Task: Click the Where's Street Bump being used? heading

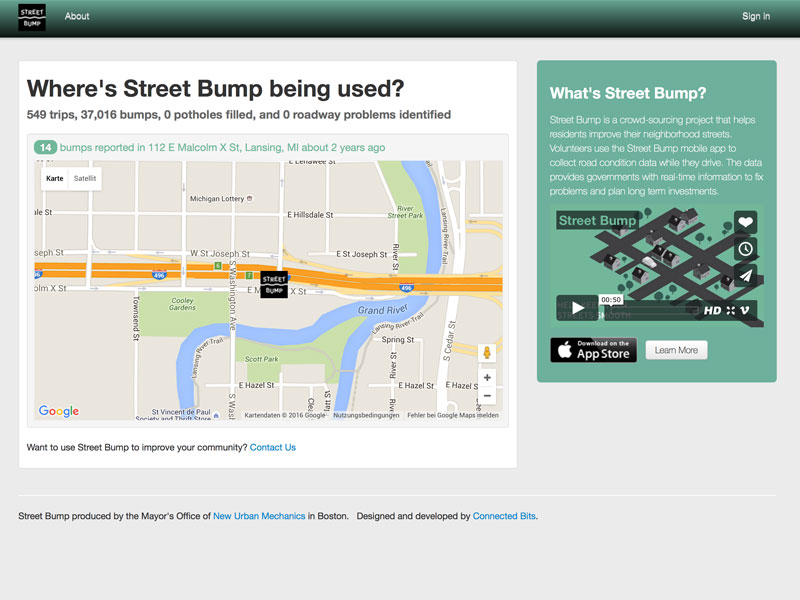Action: (x=215, y=88)
